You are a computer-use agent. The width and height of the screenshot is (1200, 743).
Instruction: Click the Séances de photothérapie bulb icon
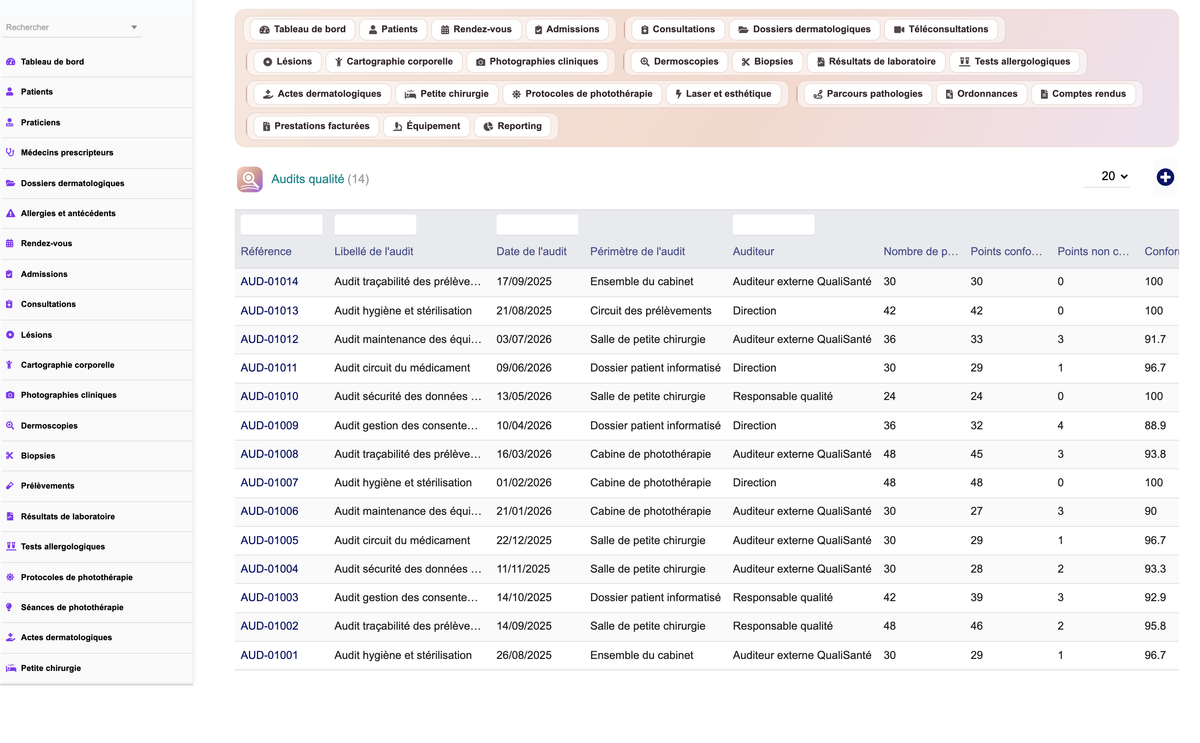(10, 607)
